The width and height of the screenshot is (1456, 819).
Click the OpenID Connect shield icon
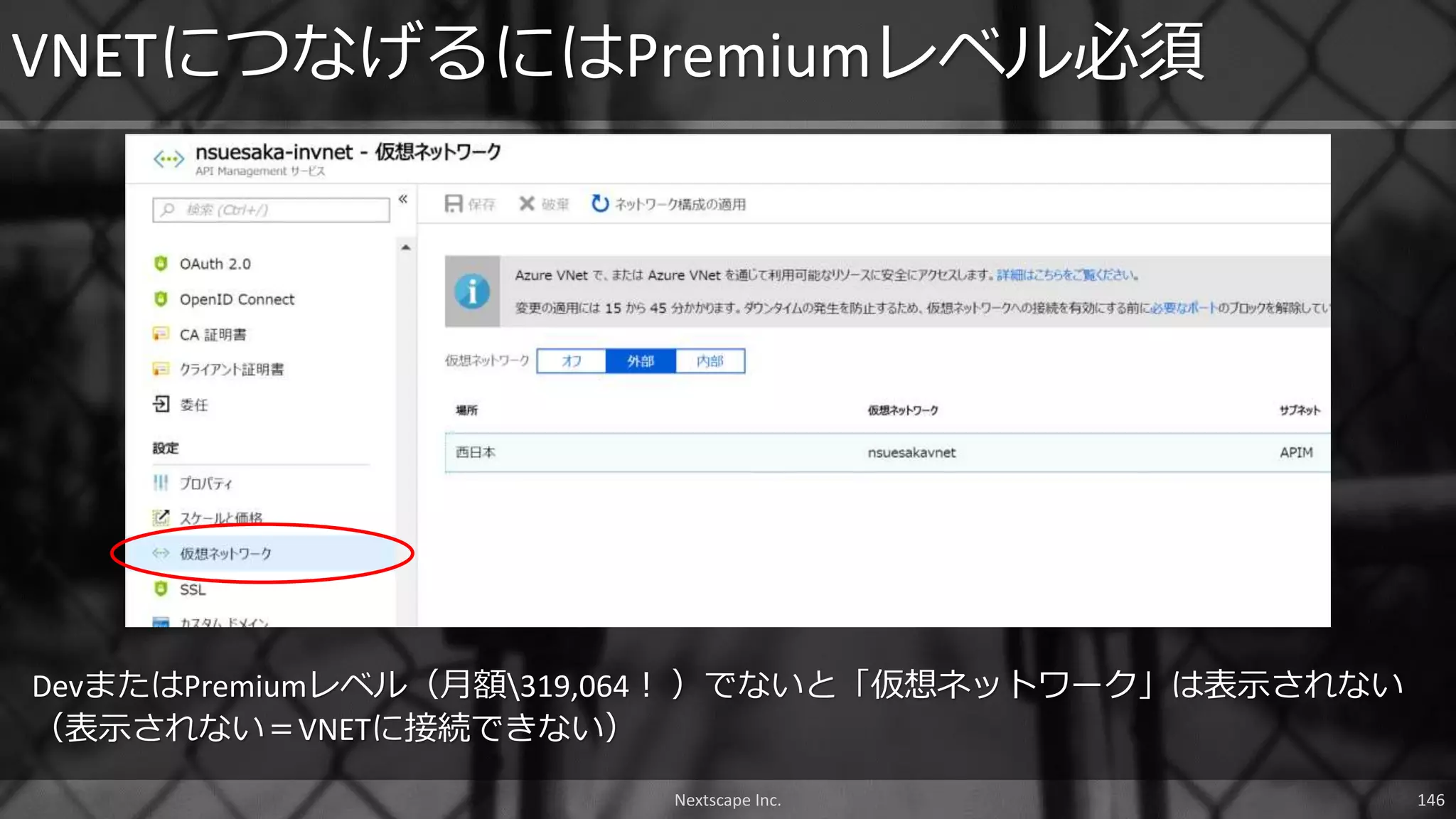161,299
